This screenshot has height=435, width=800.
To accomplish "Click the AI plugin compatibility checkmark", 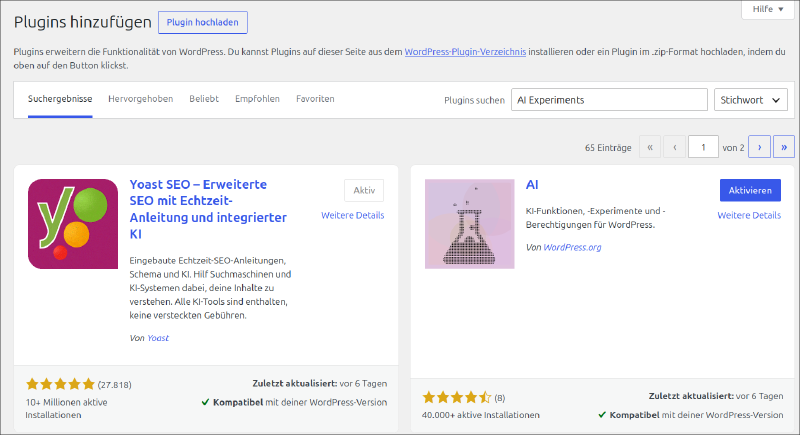I will [x=602, y=415].
